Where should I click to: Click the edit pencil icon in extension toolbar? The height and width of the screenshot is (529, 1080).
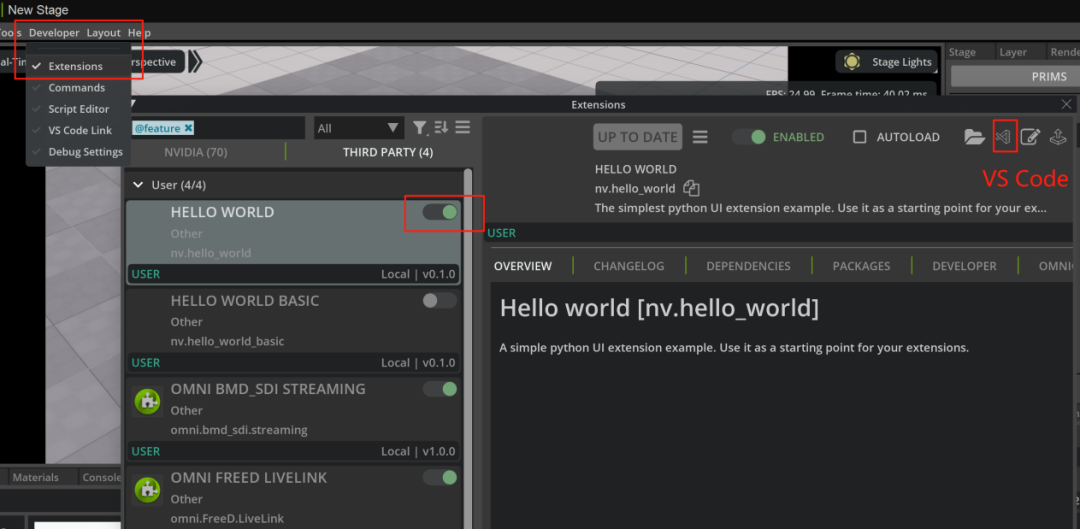1030,136
